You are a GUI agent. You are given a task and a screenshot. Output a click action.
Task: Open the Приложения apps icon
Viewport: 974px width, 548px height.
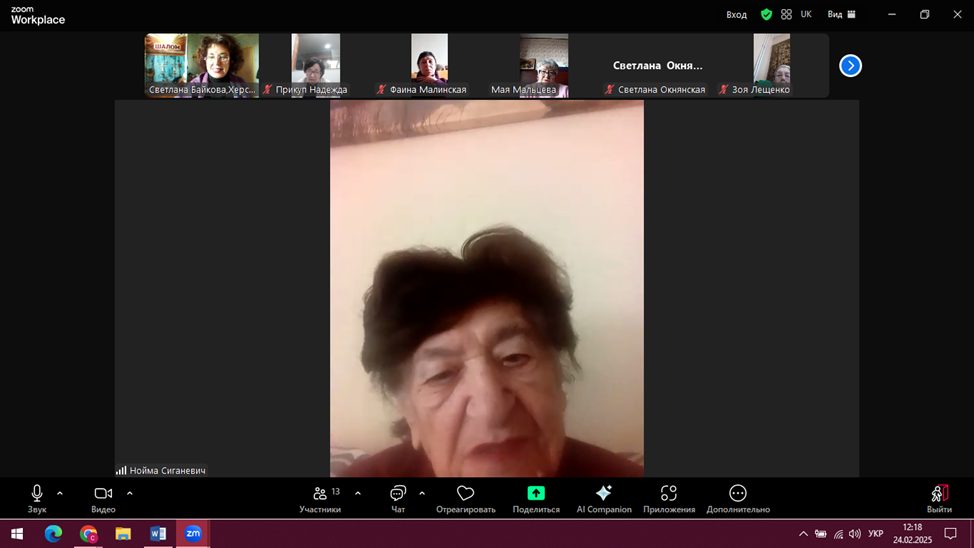[x=669, y=494]
